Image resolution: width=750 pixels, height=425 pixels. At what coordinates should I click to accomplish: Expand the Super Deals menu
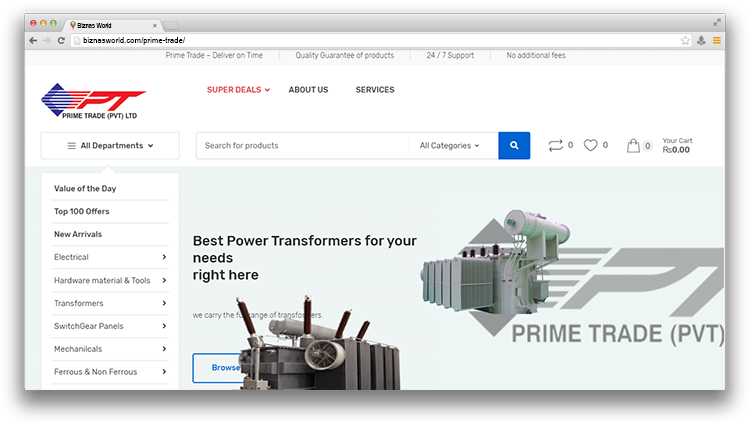pos(238,90)
